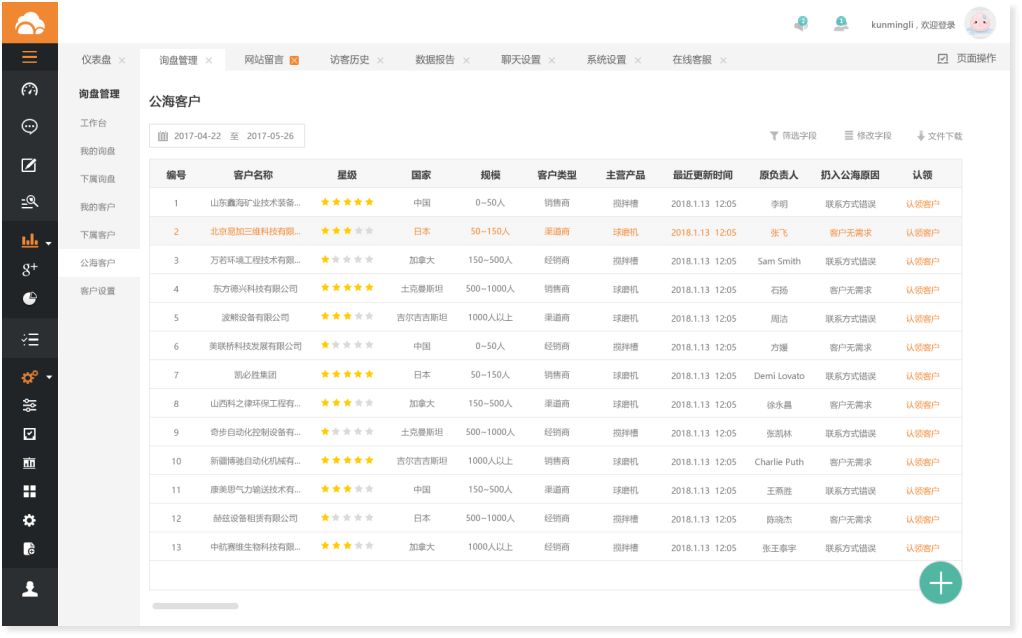Select customer 凯必胜集团 in row 7
This screenshot has width=1022, height=638.
tap(255, 375)
